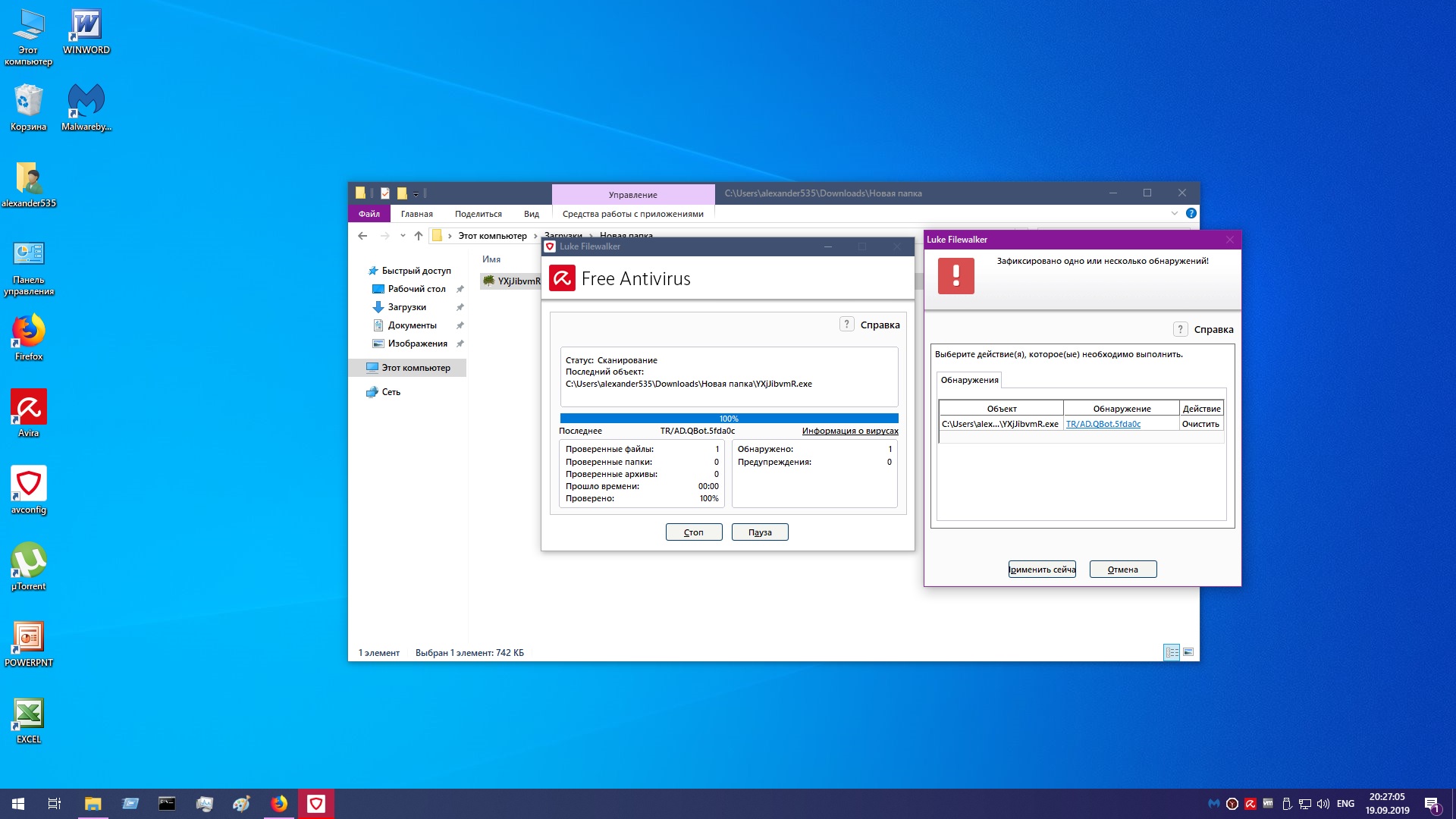Switch to large thumbnails view in Explorer

tap(1188, 652)
